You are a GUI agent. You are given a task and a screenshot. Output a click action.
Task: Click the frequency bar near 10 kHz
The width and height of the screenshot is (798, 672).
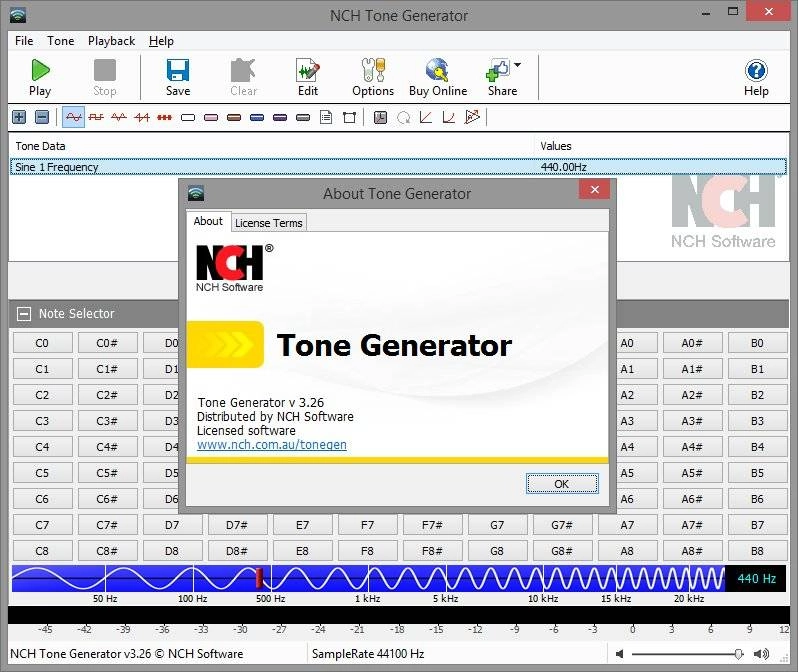coord(543,578)
